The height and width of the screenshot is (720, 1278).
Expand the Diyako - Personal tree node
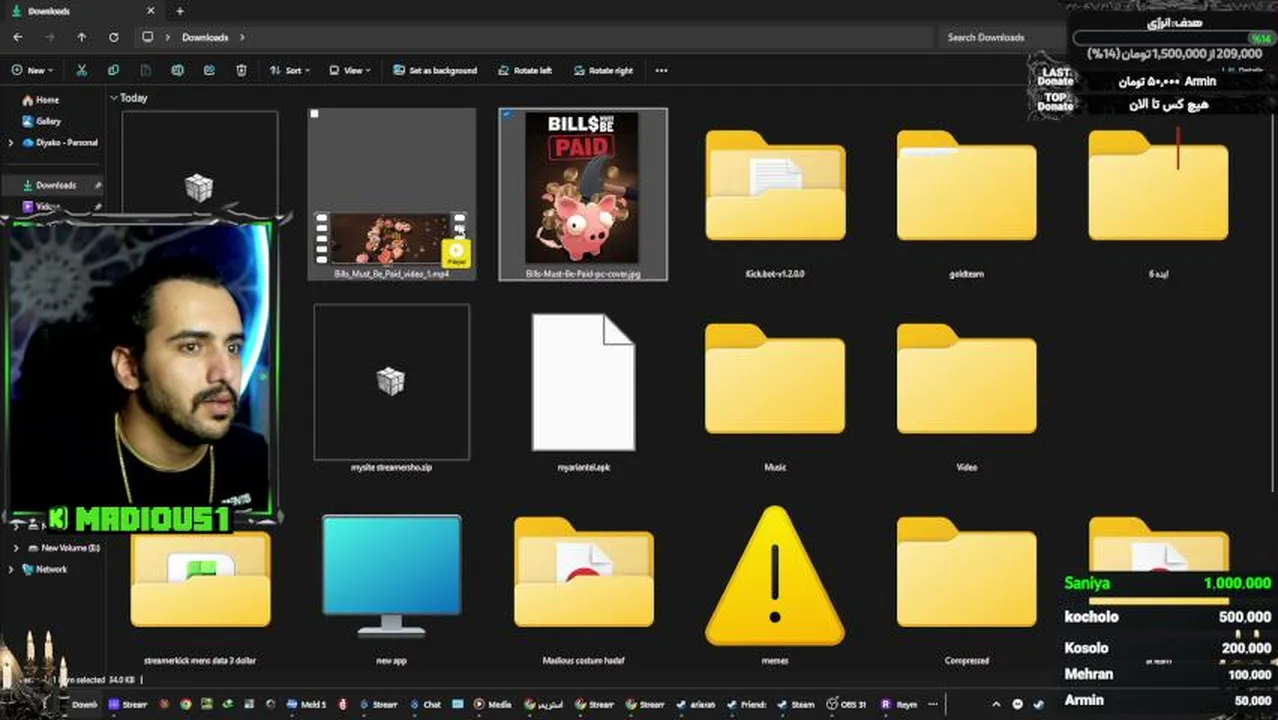(10, 143)
